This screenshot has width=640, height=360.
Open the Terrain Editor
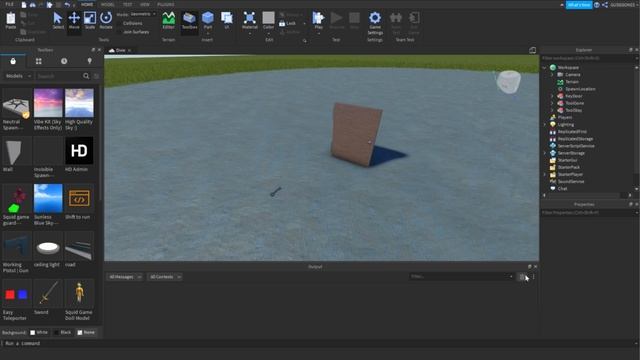coord(168,20)
